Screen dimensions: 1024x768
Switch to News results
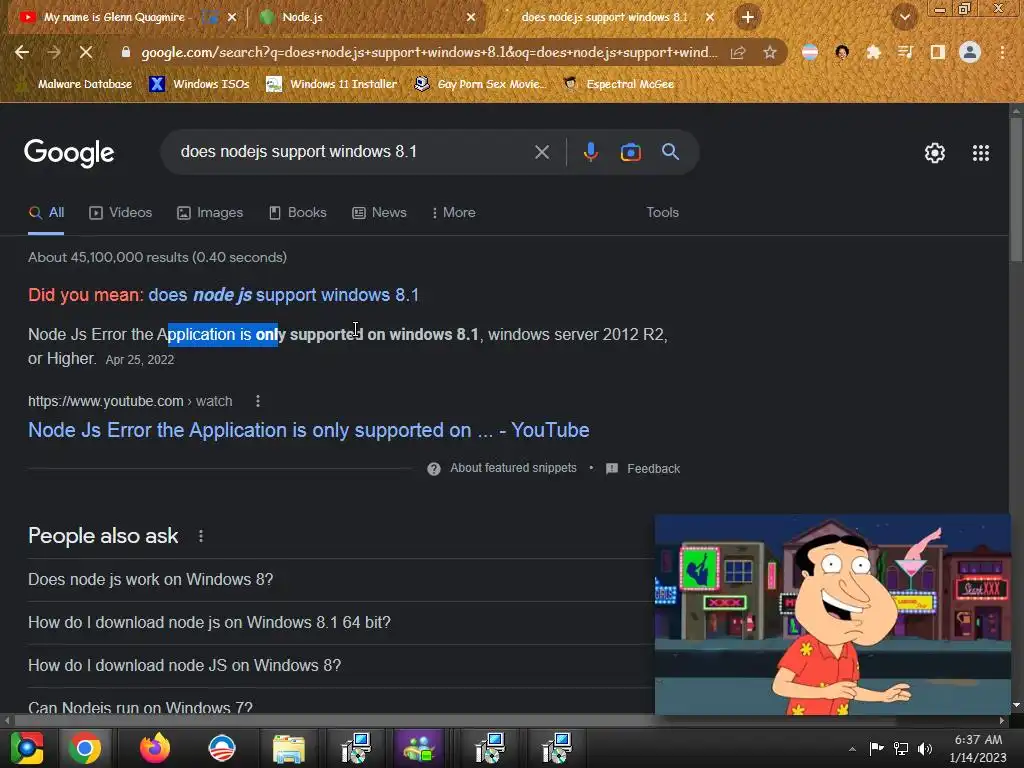pos(379,212)
